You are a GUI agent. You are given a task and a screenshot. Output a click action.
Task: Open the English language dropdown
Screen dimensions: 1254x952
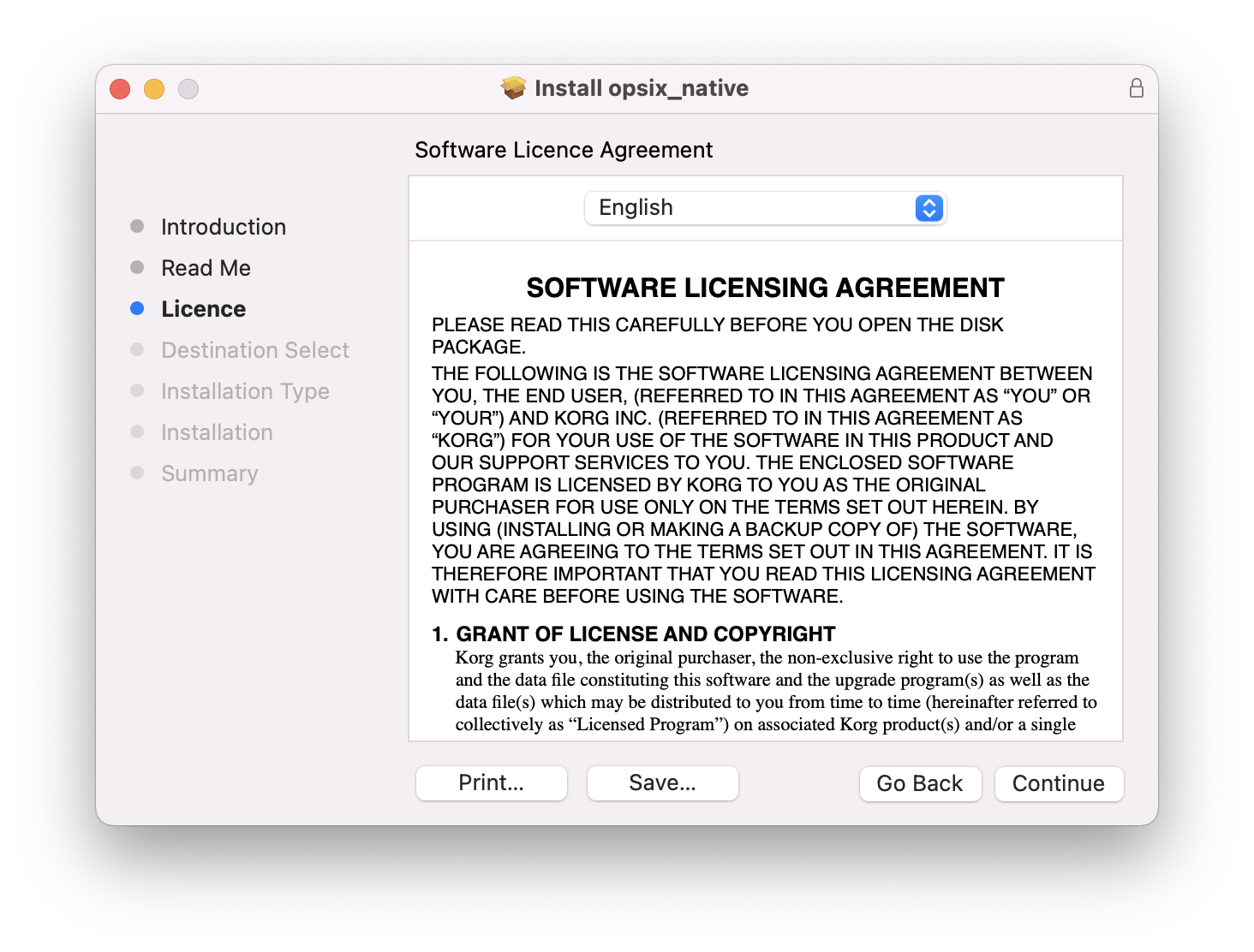(x=765, y=208)
